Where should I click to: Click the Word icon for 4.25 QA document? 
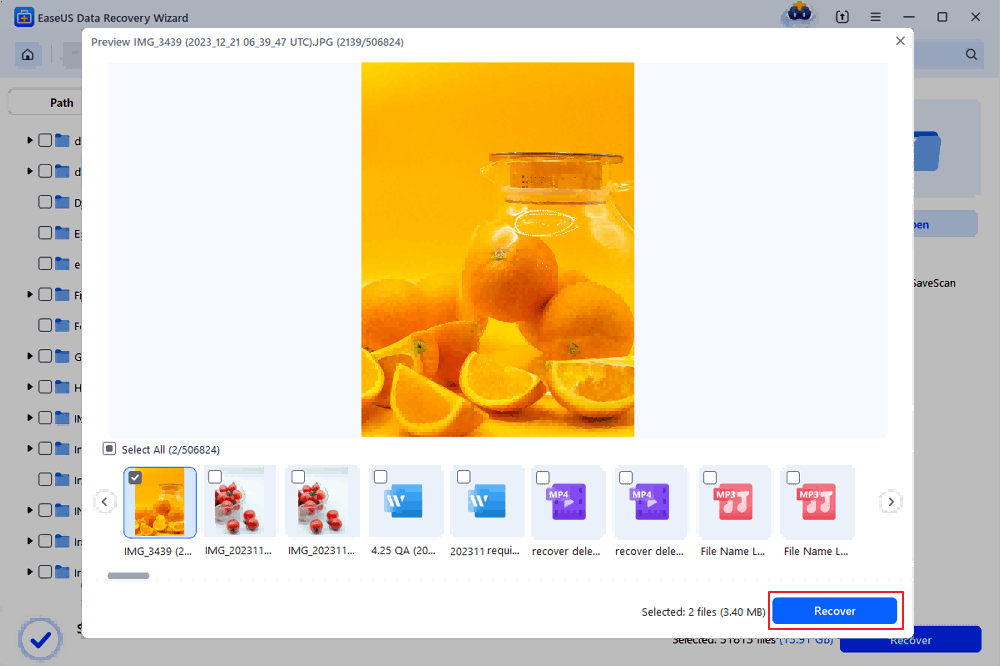point(404,501)
